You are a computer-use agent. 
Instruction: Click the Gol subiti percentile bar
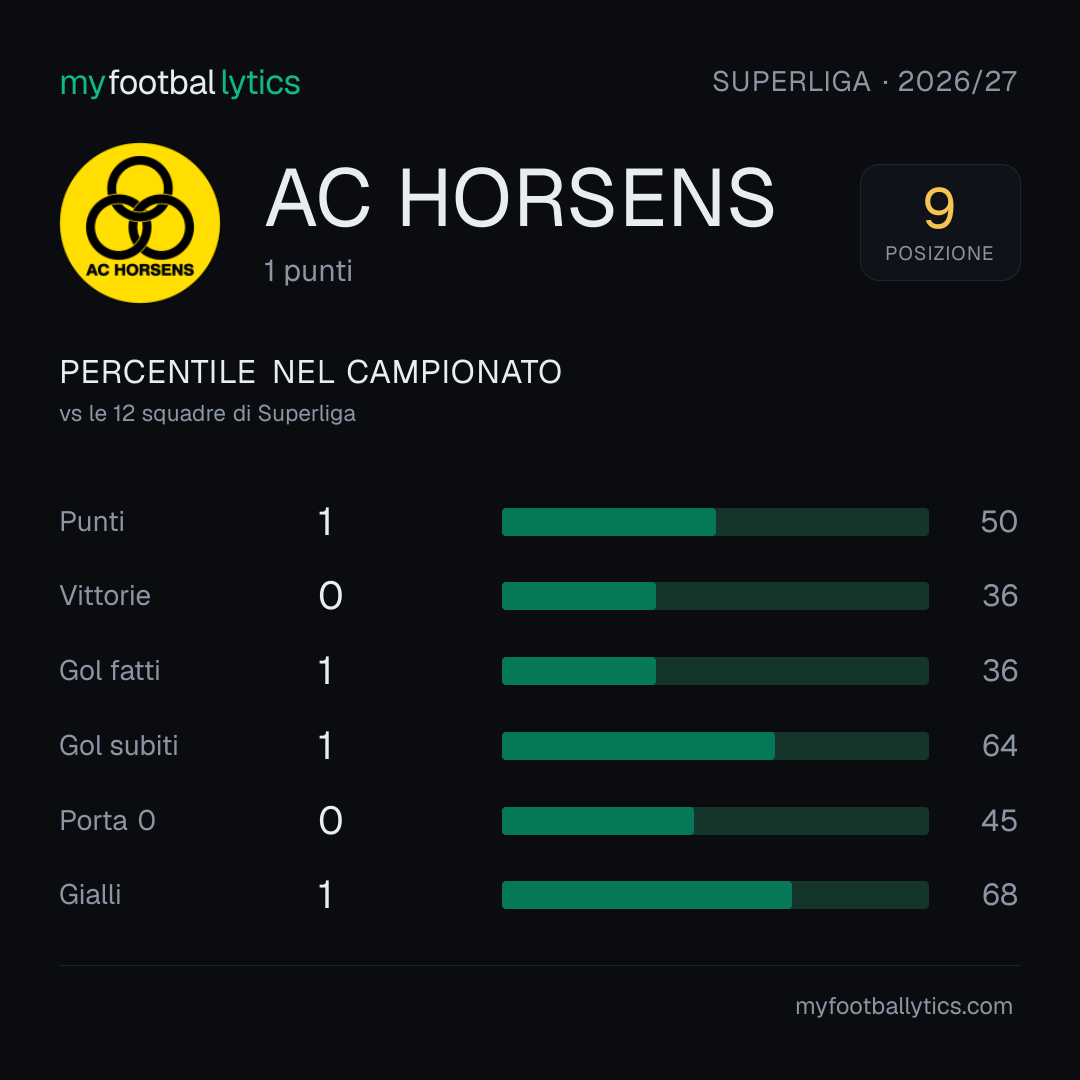click(x=715, y=746)
